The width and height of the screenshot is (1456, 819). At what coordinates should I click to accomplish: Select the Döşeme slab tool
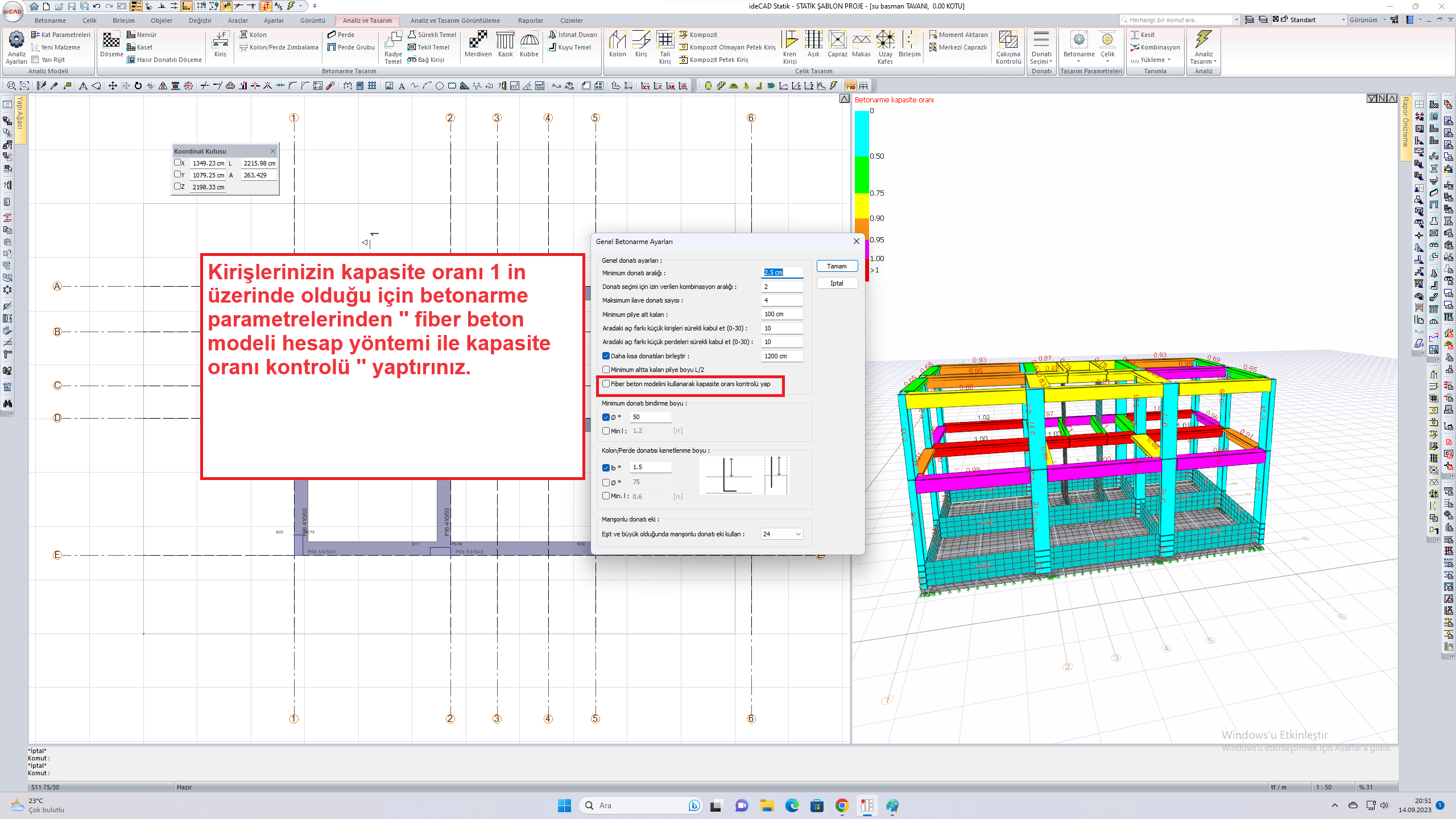click(111, 44)
